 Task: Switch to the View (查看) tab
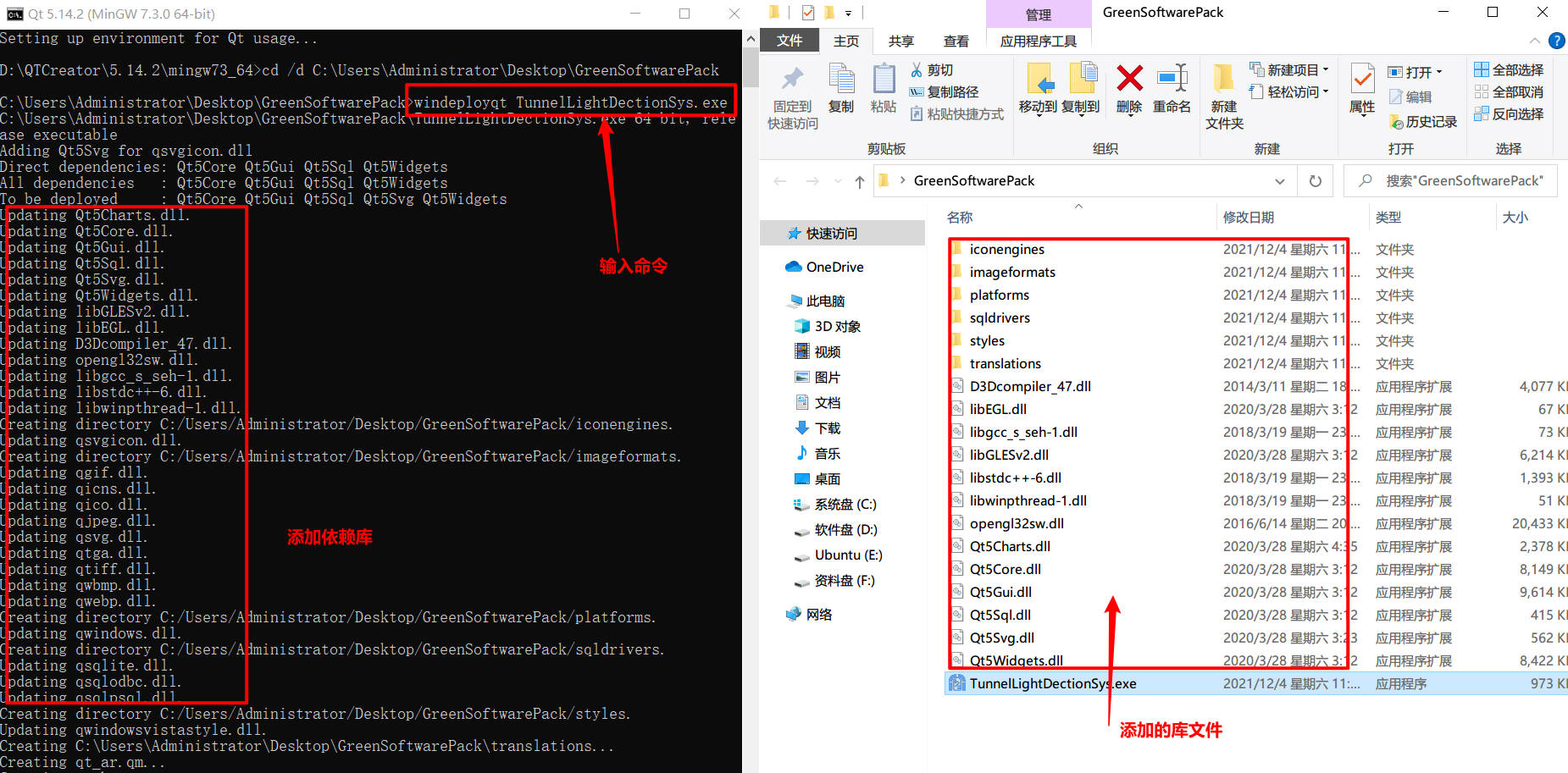point(956,41)
